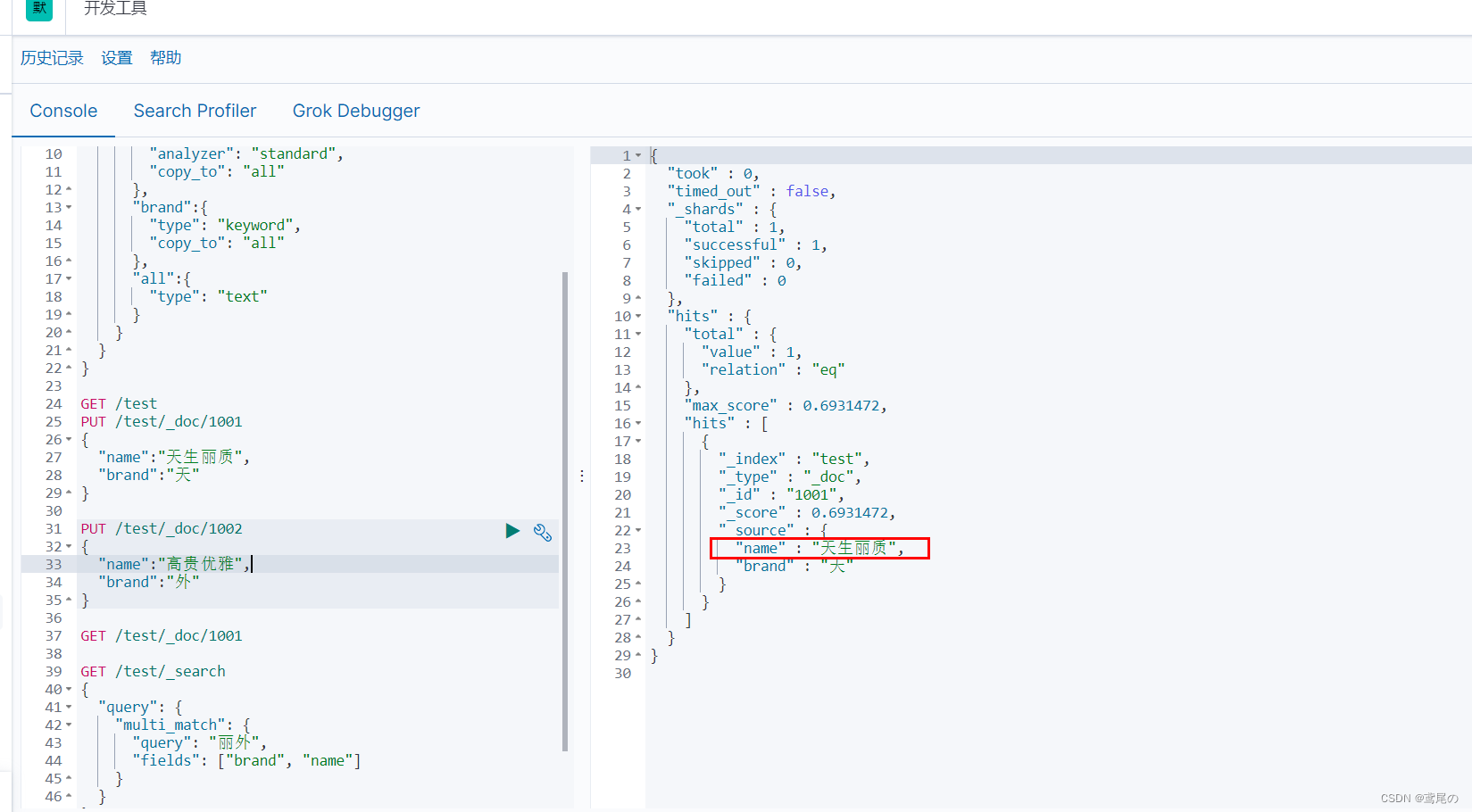Viewport: 1472px width, 812px height.
Task: Collapse response _shards fold at line 4
Action: 638,209
